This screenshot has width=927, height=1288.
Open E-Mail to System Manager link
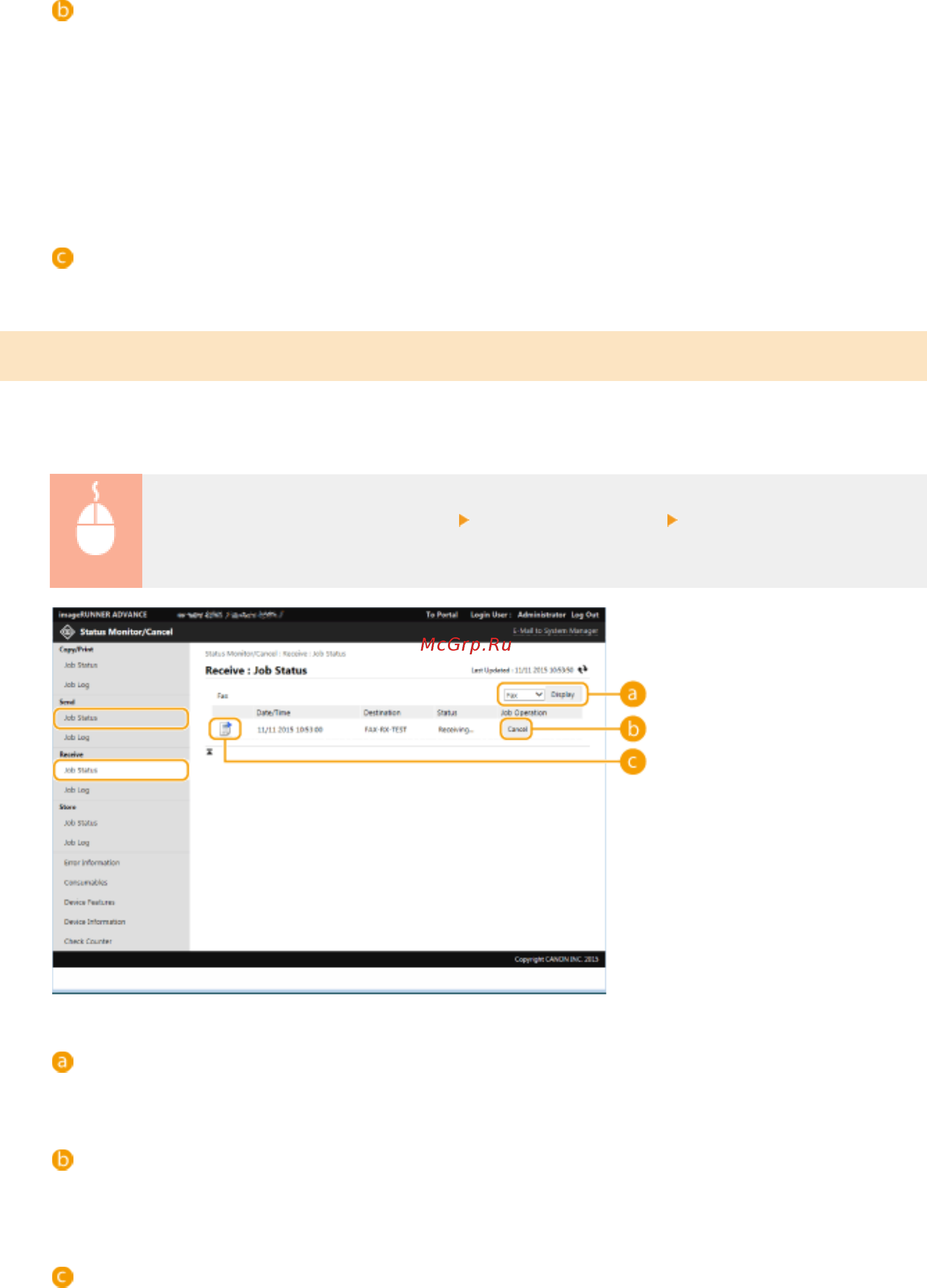click(555, 631)
